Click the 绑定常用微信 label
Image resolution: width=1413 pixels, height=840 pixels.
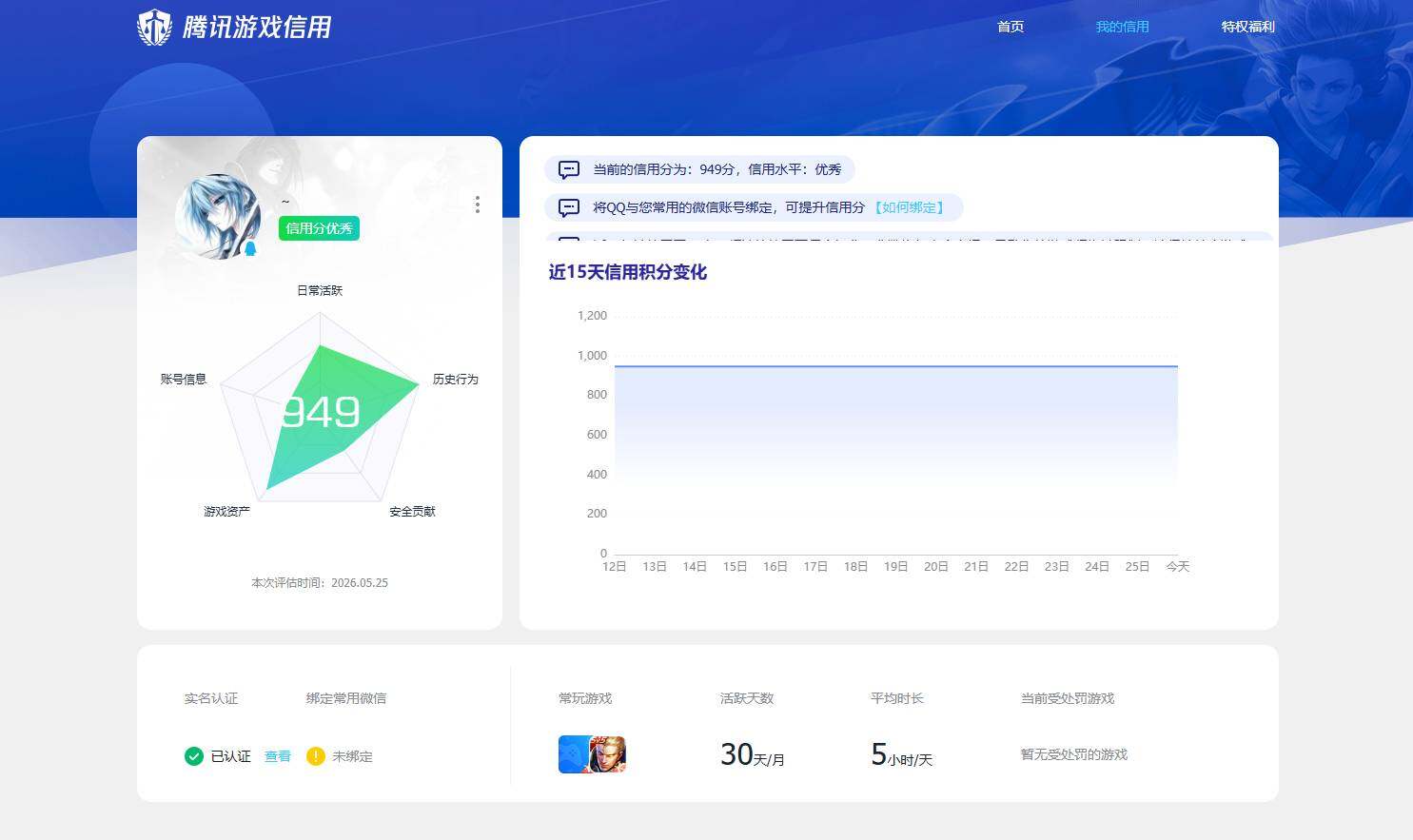[346, 698]
